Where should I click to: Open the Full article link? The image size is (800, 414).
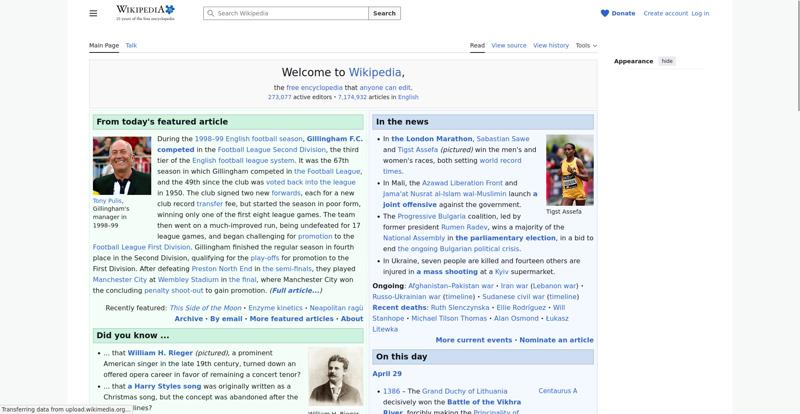point(295,290)
